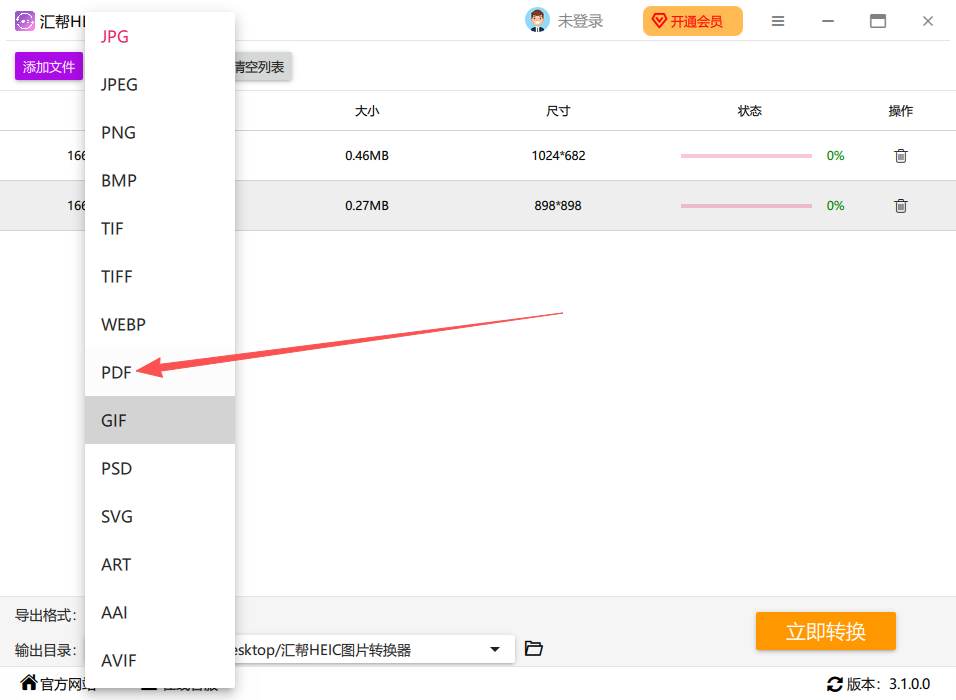Maximize the application window
Image resolution: width=956 pixels, height=700 pixels.
(x=878, y=21)
